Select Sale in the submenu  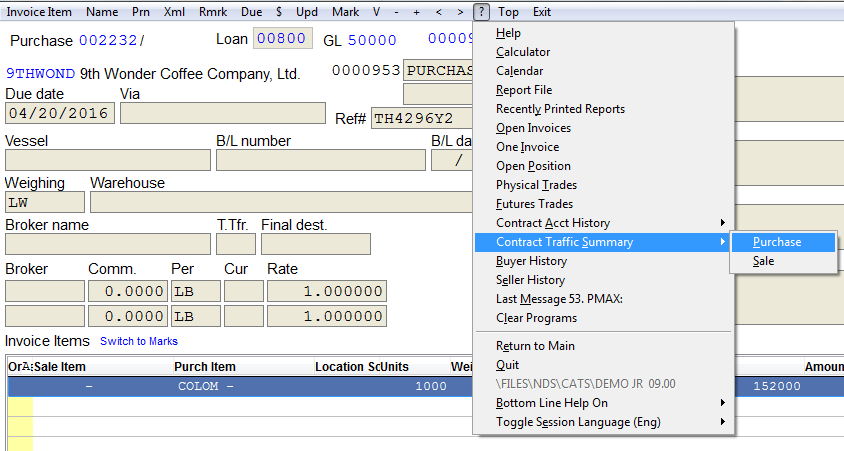[x=783, y=261]
